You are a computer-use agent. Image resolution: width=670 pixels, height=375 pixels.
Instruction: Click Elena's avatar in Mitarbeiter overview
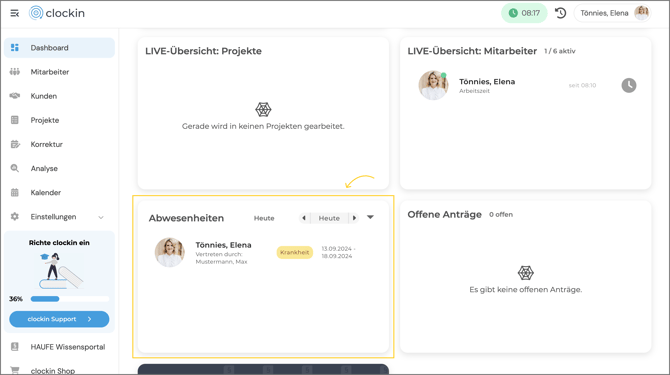tap(433, 85)
